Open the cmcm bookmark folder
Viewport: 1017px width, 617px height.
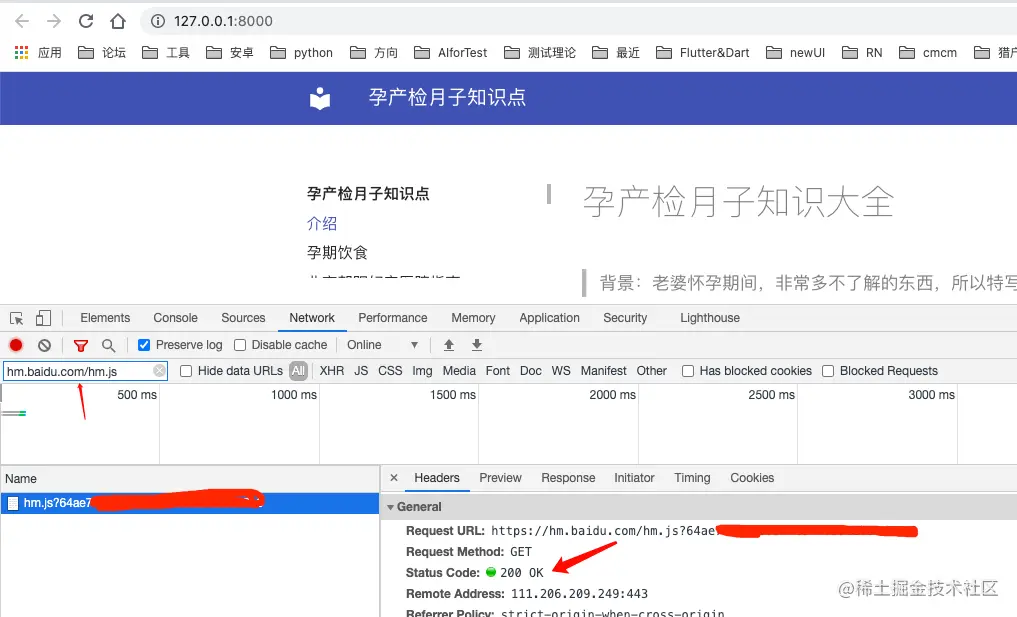[x=928, y=53]
